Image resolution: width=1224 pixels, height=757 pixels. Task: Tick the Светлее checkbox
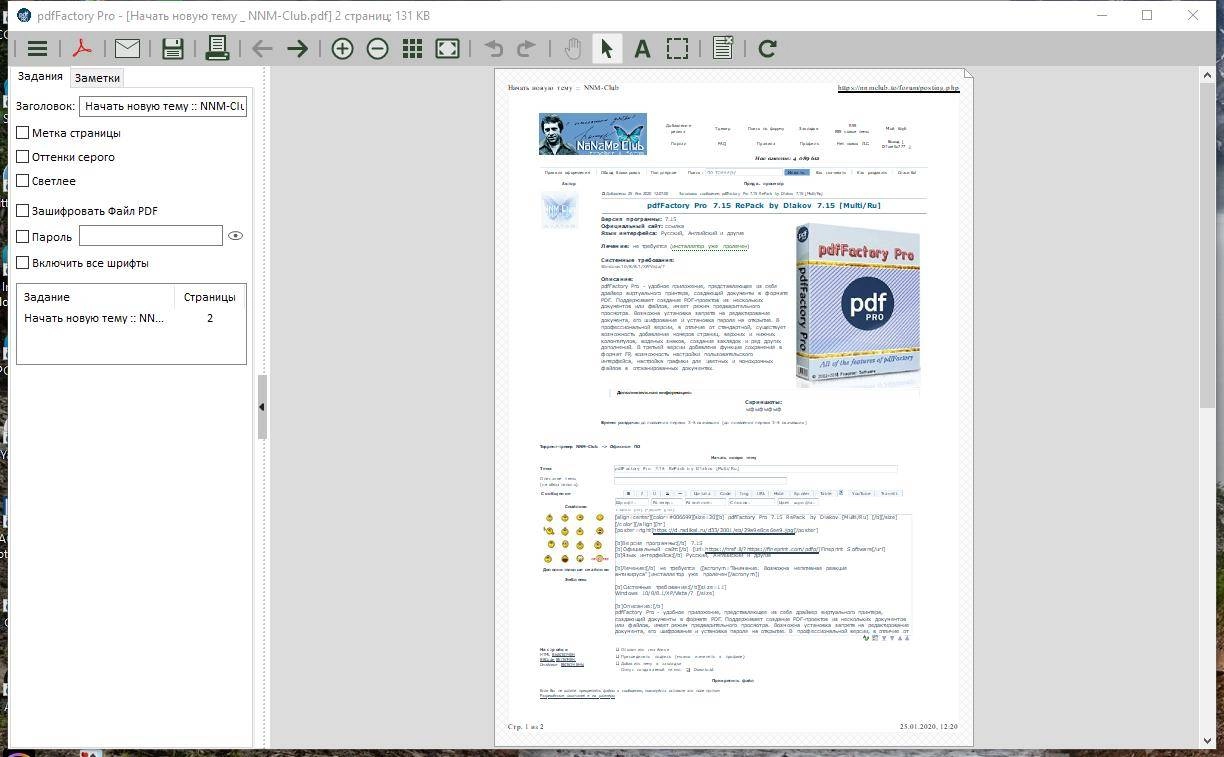tap(23, 180)
